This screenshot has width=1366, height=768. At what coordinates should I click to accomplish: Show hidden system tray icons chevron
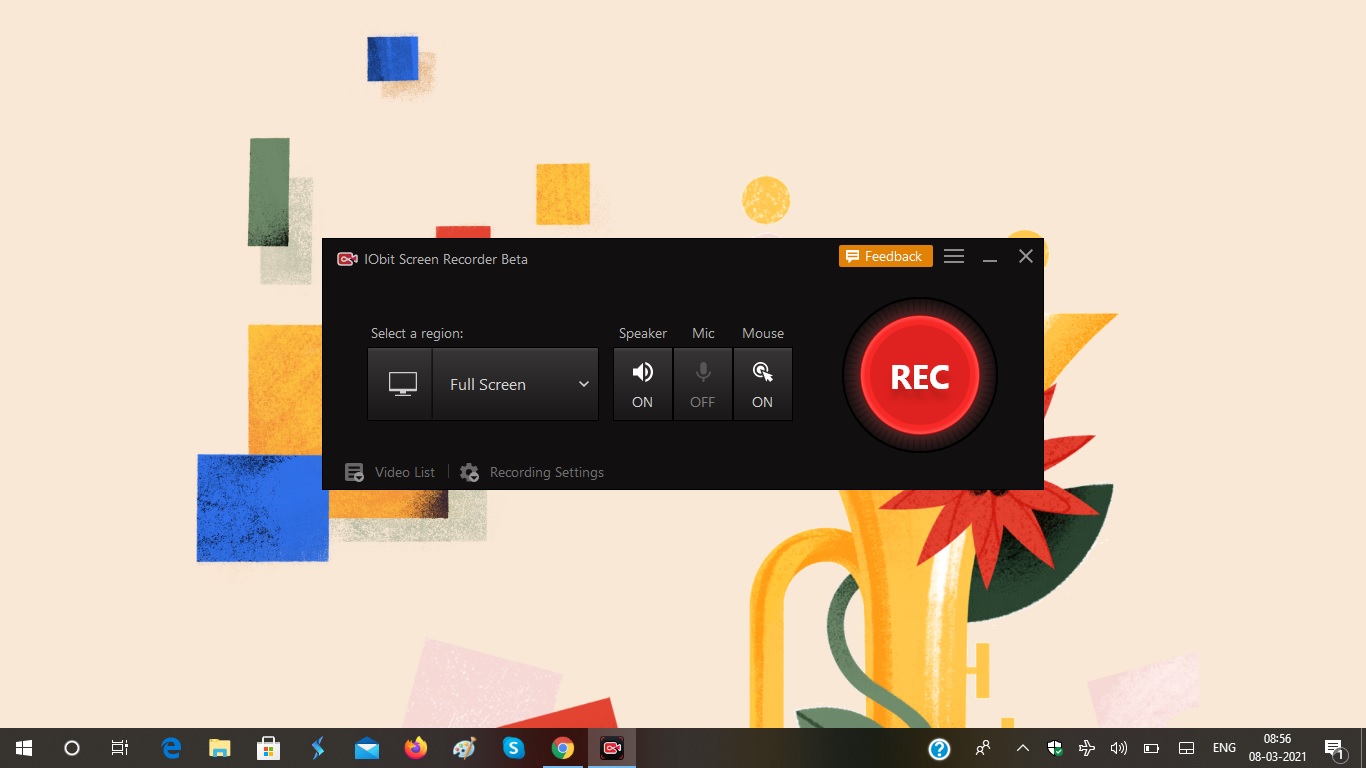pos(1022,748)
